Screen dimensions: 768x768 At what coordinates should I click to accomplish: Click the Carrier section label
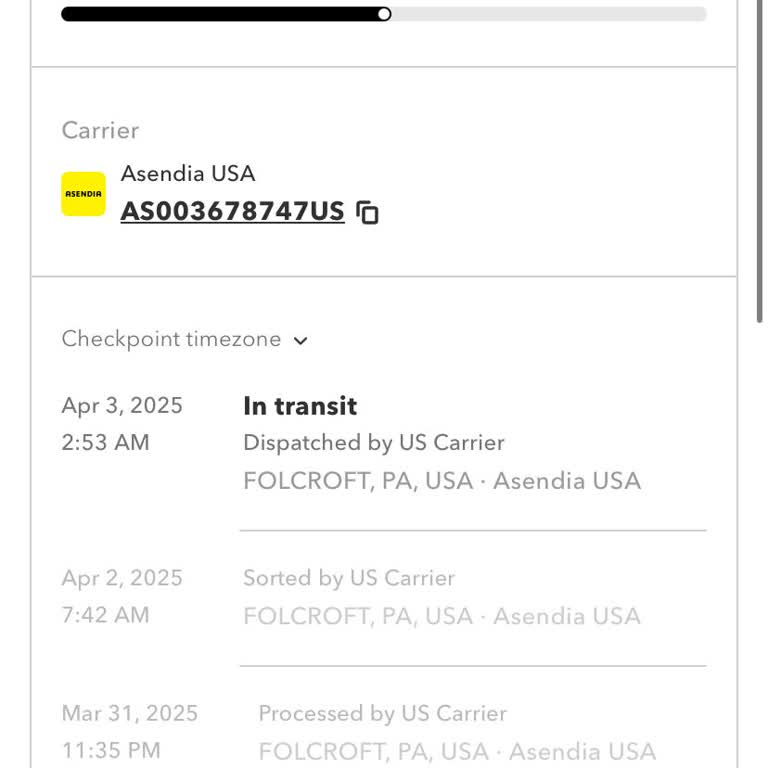click(100, 130)
